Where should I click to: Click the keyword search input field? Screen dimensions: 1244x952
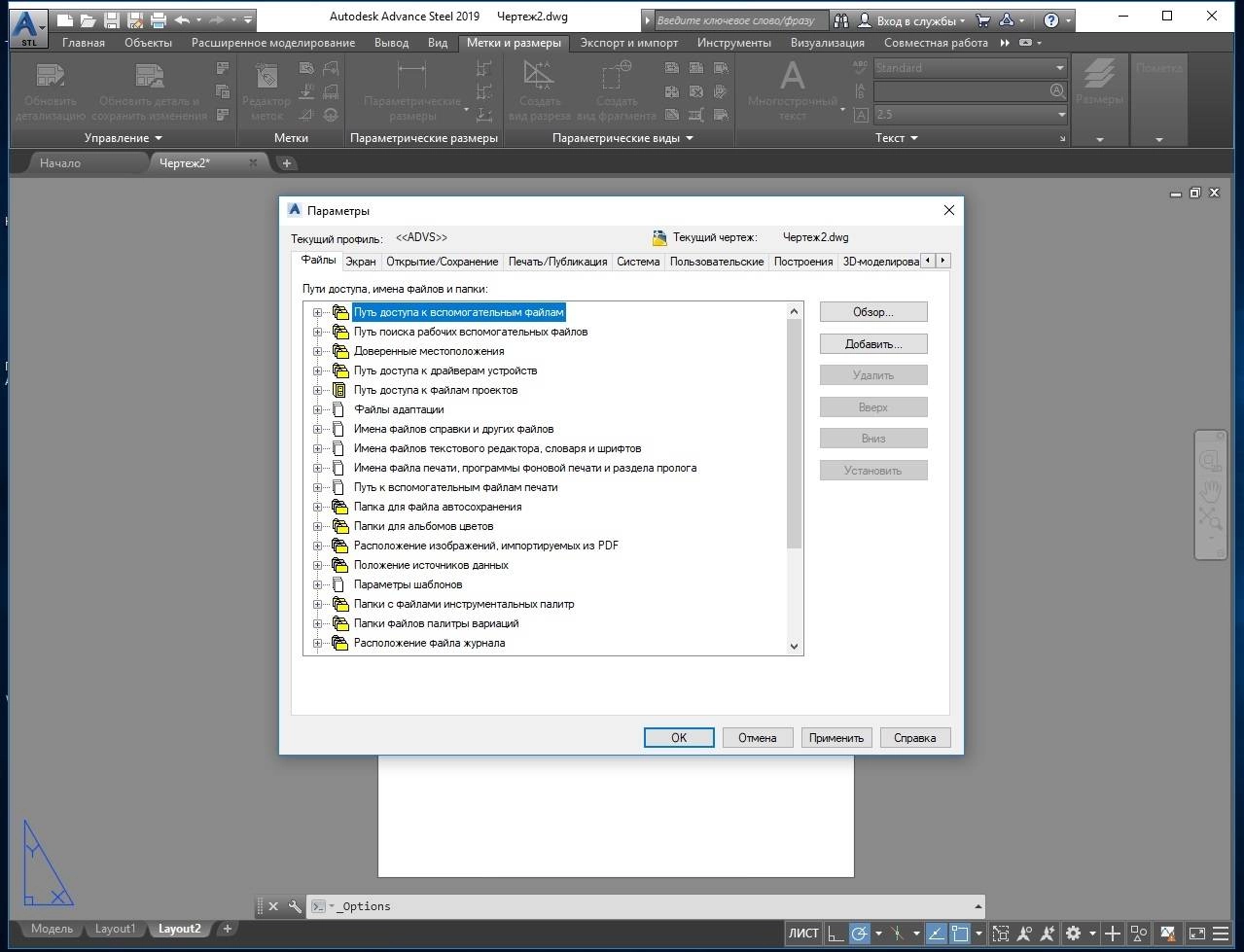click(x=740, y=20)
